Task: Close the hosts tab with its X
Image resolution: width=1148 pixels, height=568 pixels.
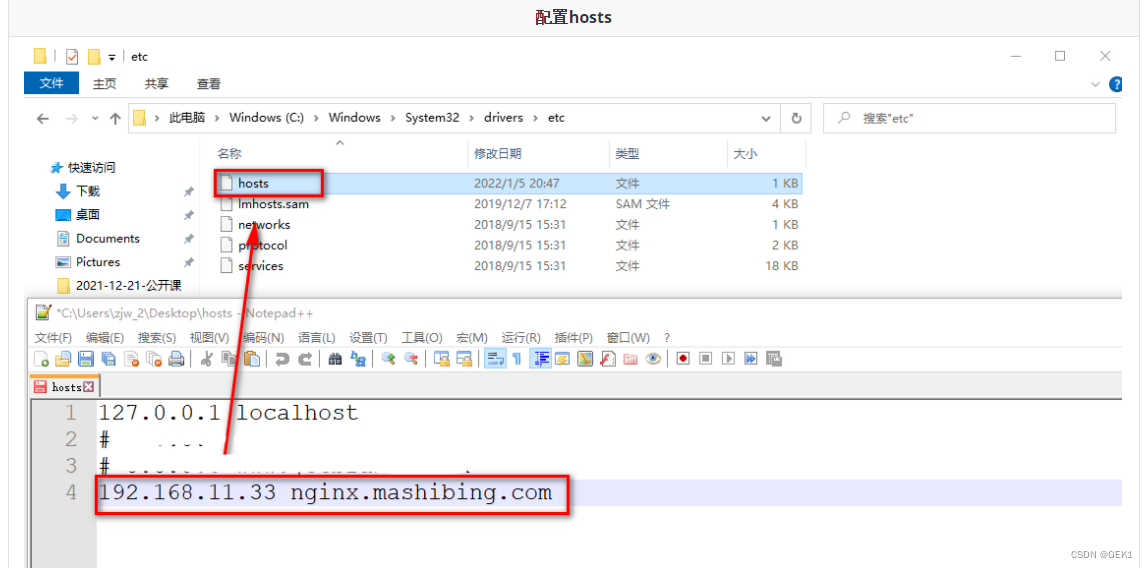Action: click(x=89, y=386)
